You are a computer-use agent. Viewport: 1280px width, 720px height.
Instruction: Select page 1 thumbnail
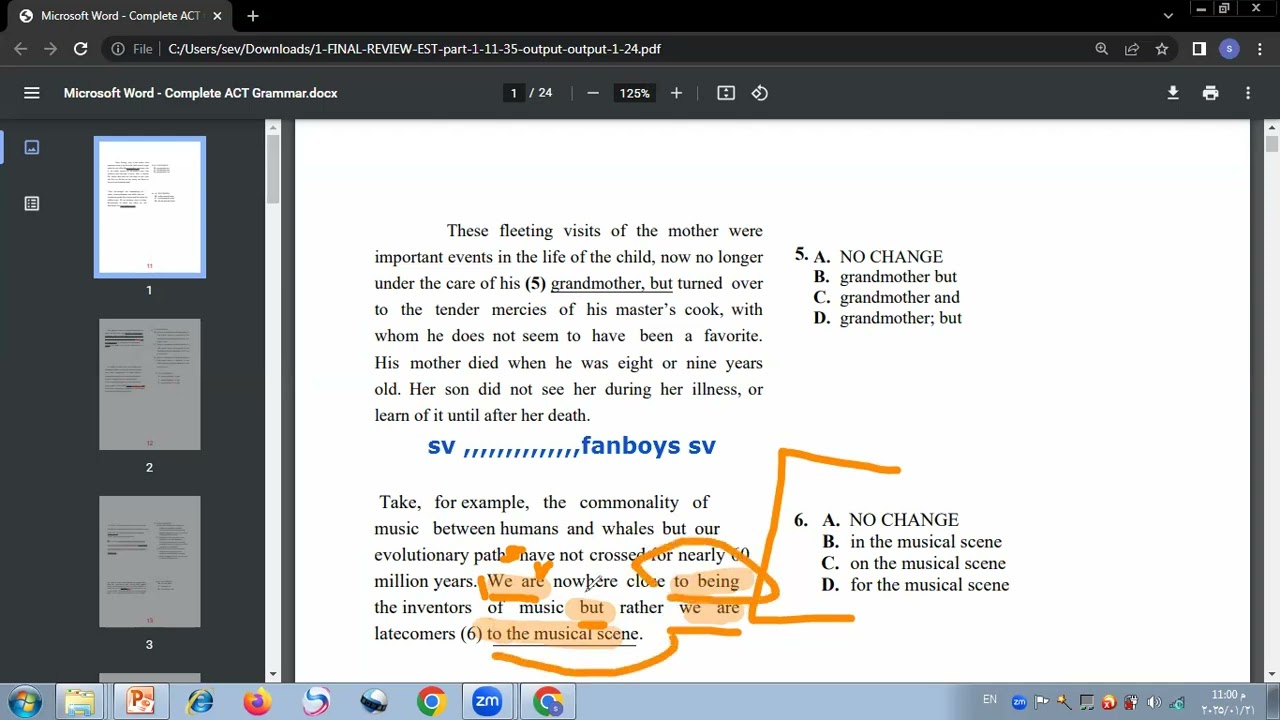tap(150, 207)
